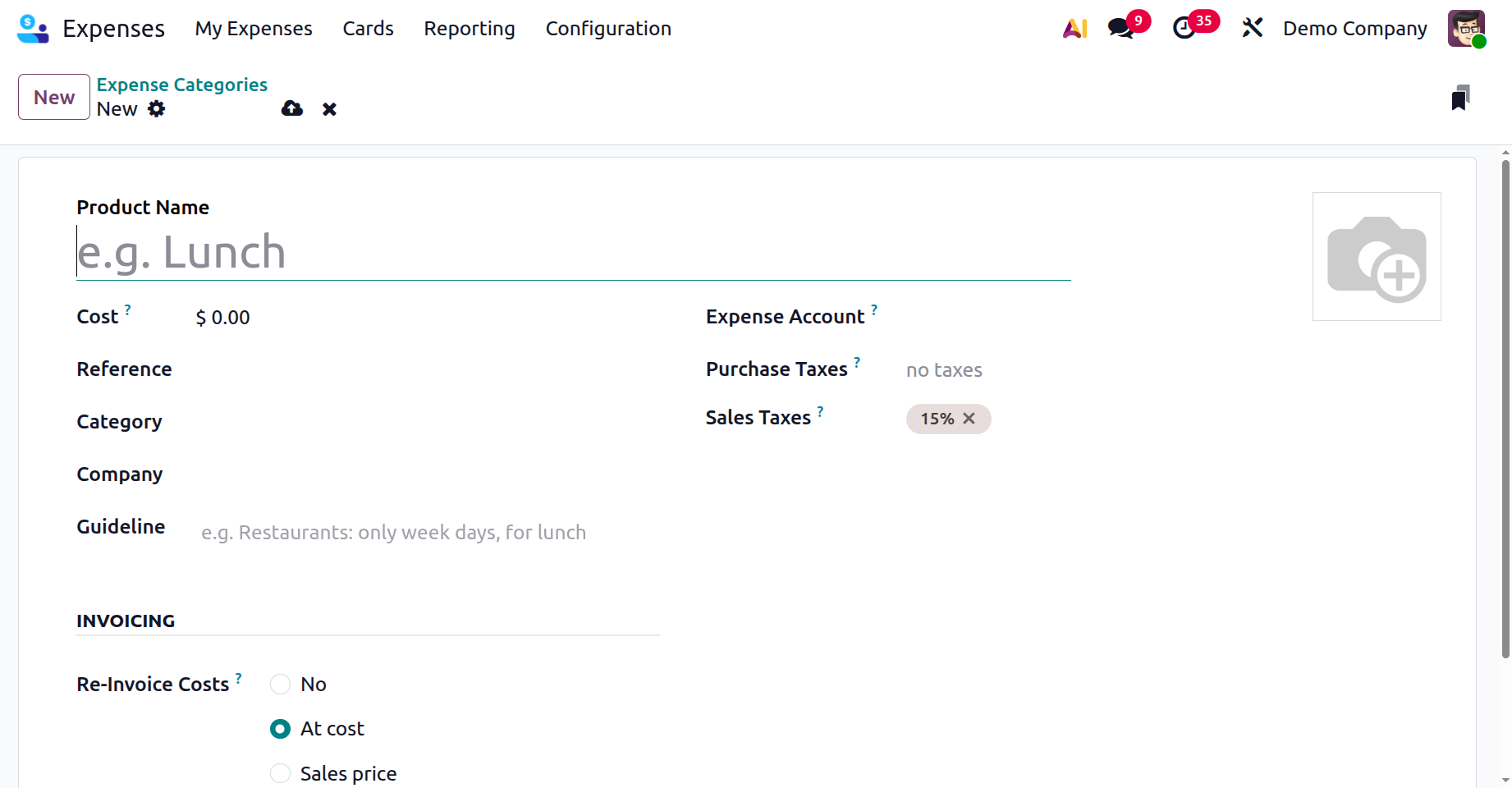
Task: Open the activities clock icon
Action: [x=1184, y=29]
